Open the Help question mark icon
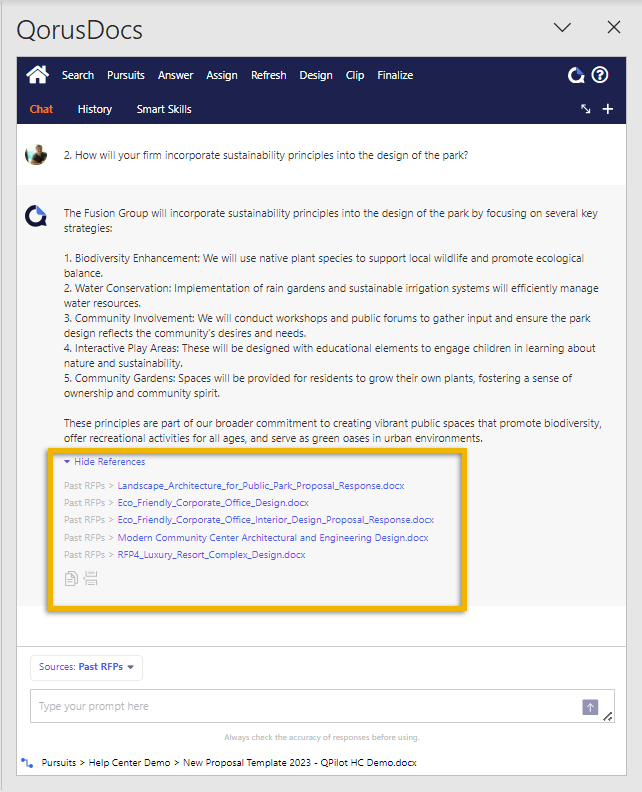 (600, 75)
